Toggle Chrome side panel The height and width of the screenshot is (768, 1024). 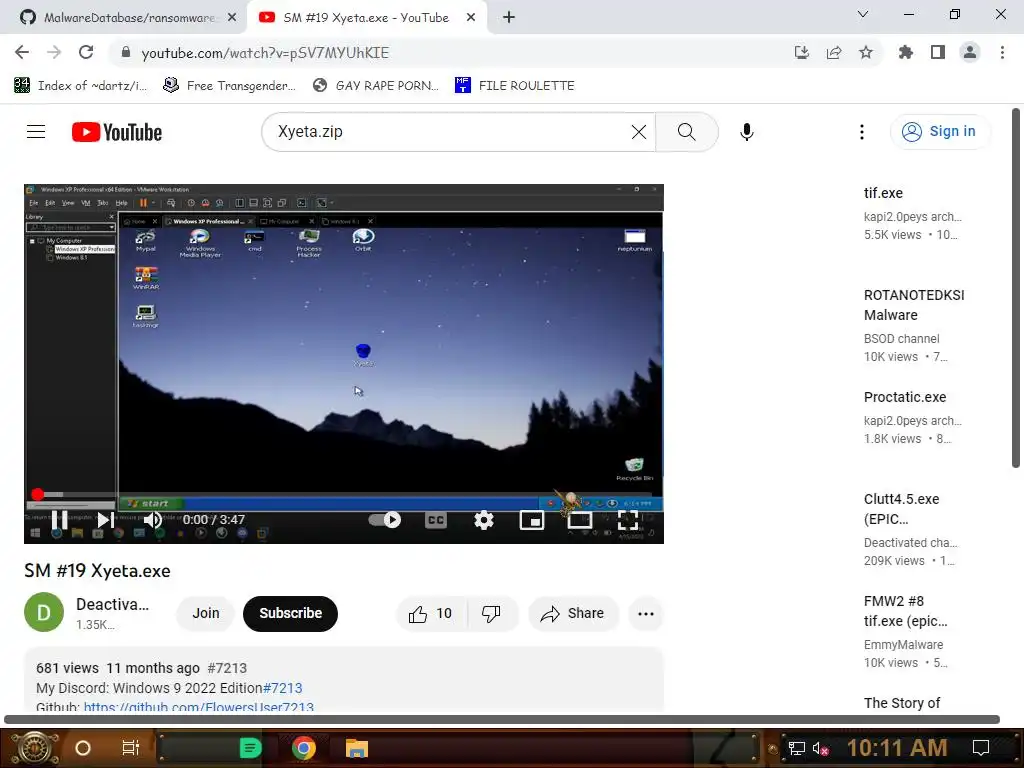pos(937,52)
